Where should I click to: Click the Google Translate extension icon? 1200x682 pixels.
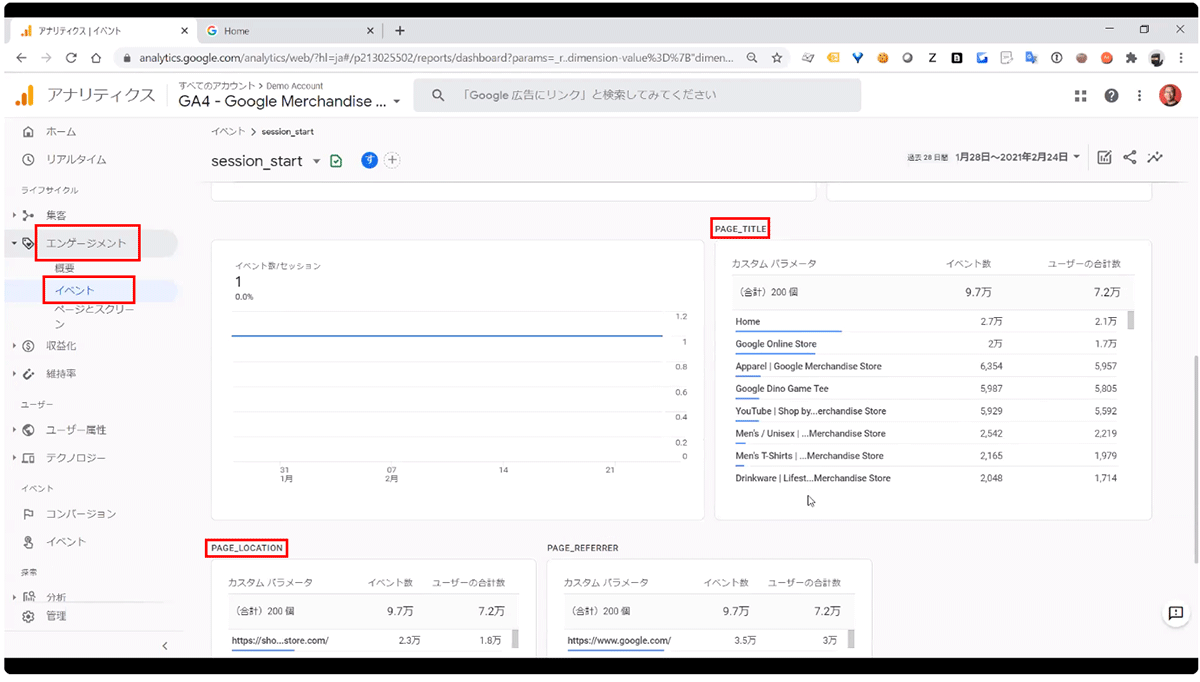(x=1031, y=58)
